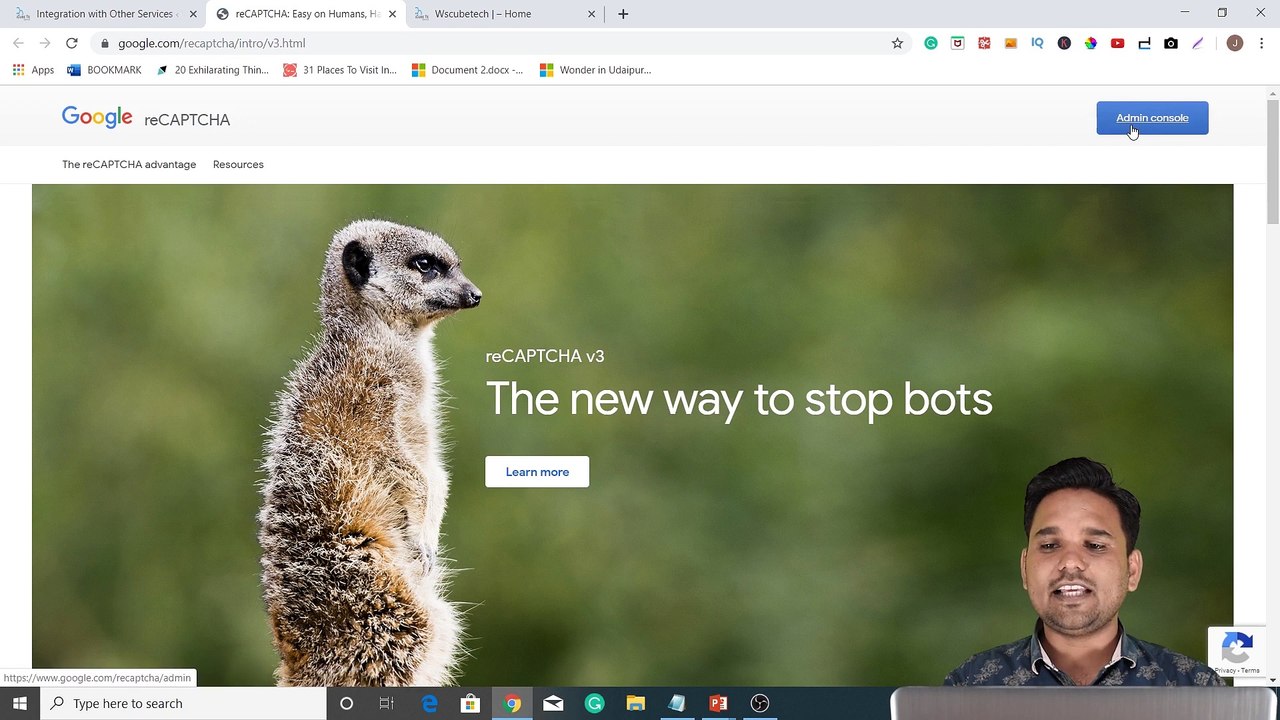Close the Integration with Other Services tab
This screenshot has height=720, width=1280.
click(x=193, y=14)
